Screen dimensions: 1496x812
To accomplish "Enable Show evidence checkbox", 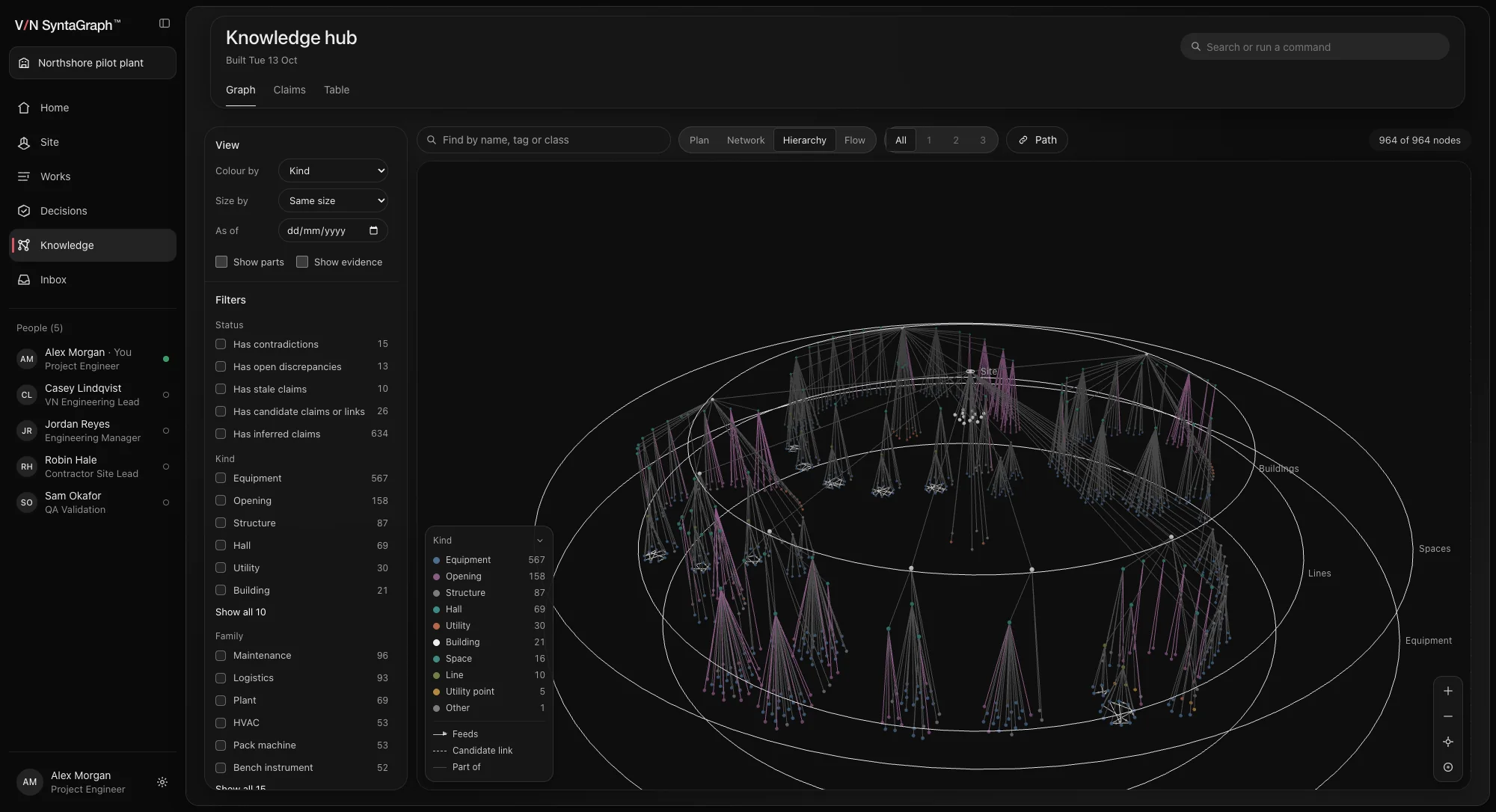I will tap(302, 262).
